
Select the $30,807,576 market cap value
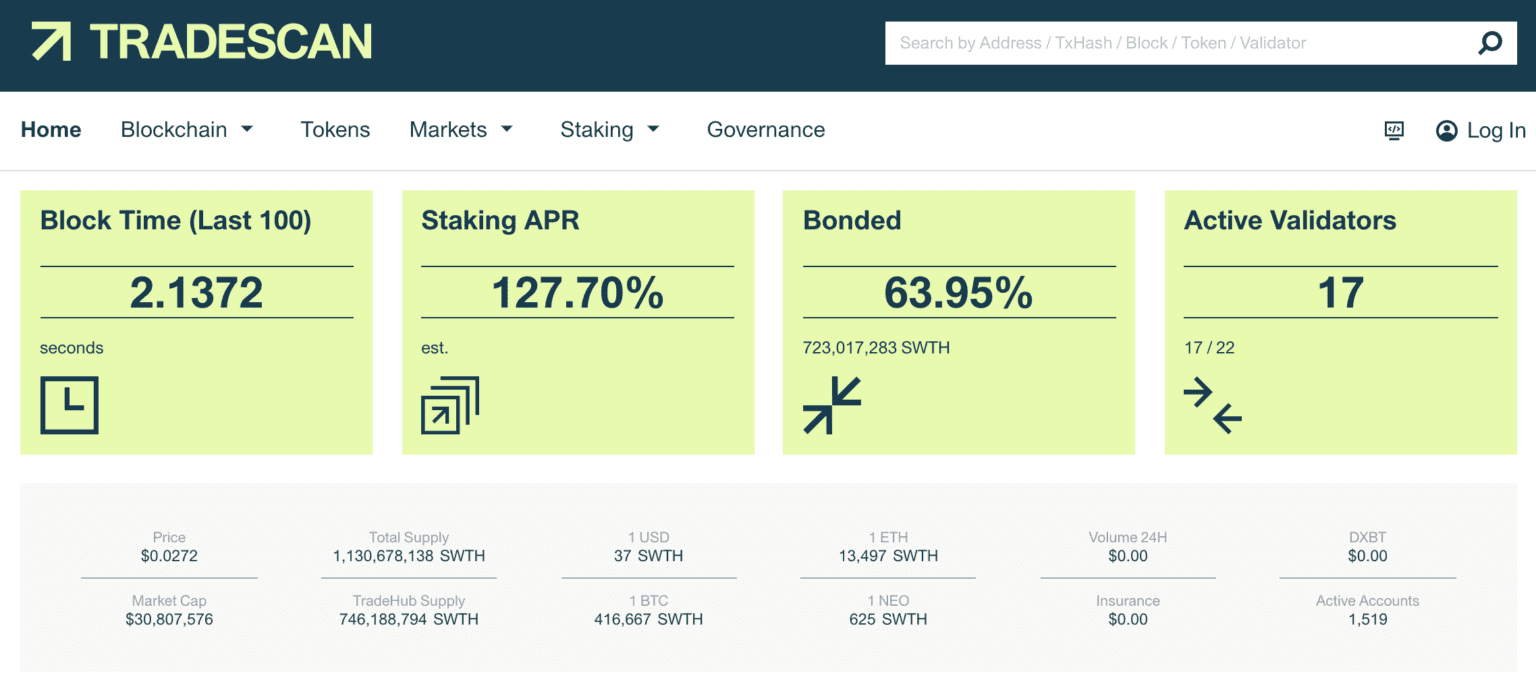coord(169,619)
